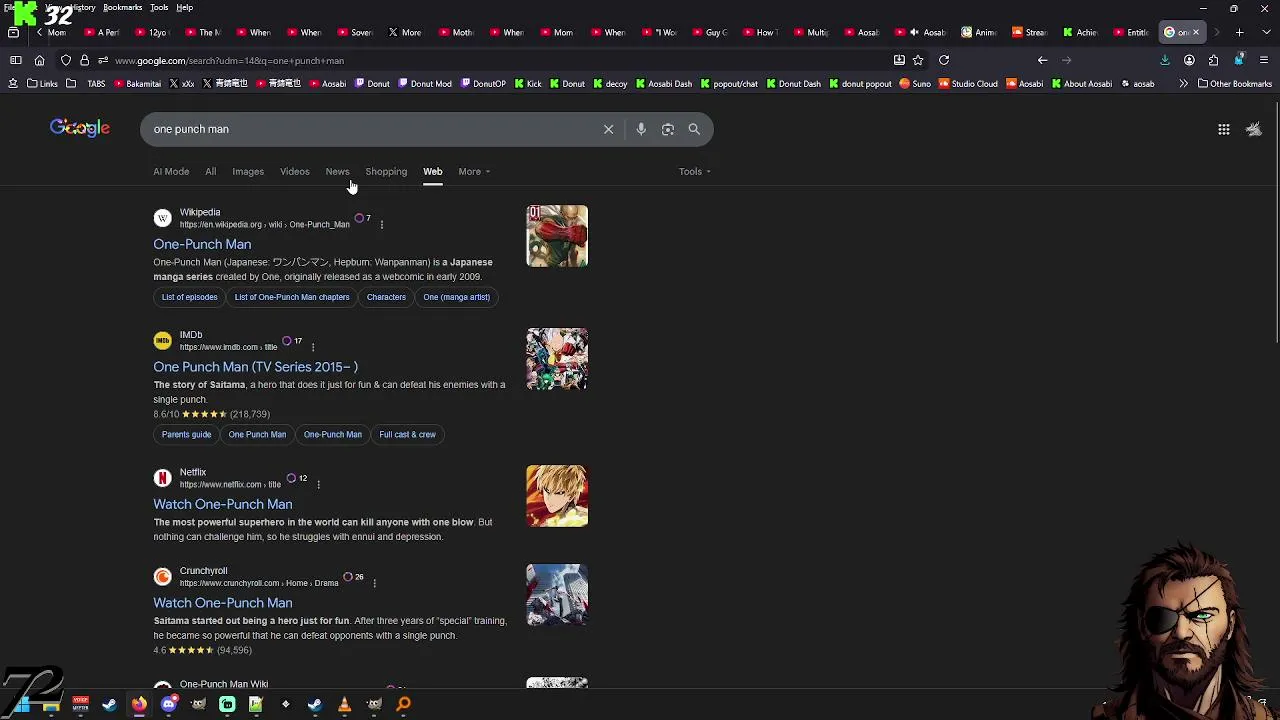Open the extensions puzzle icon
The height and width of the screenshot is (720, 1280).
point(1213,60)
